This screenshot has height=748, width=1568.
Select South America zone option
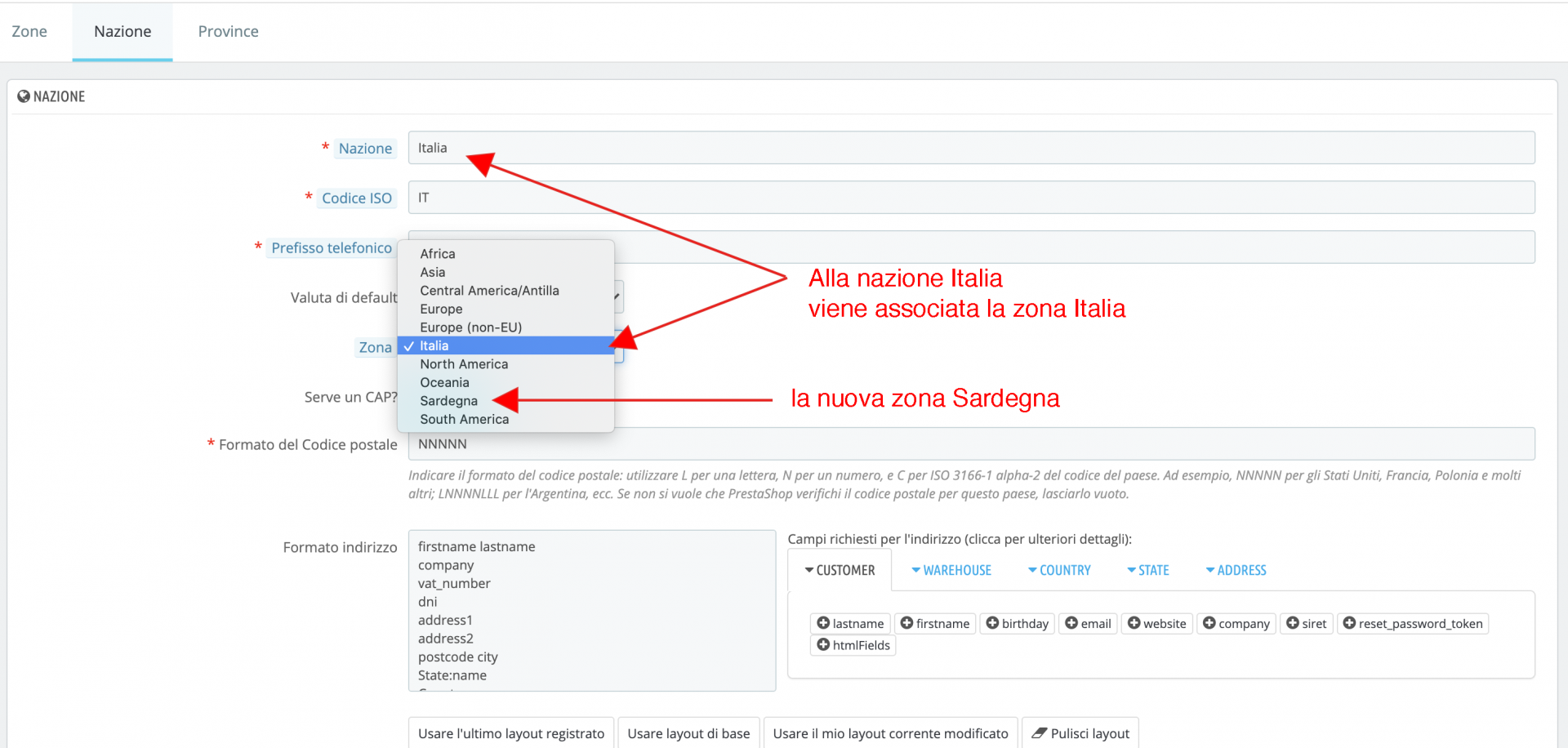point(506,419)
